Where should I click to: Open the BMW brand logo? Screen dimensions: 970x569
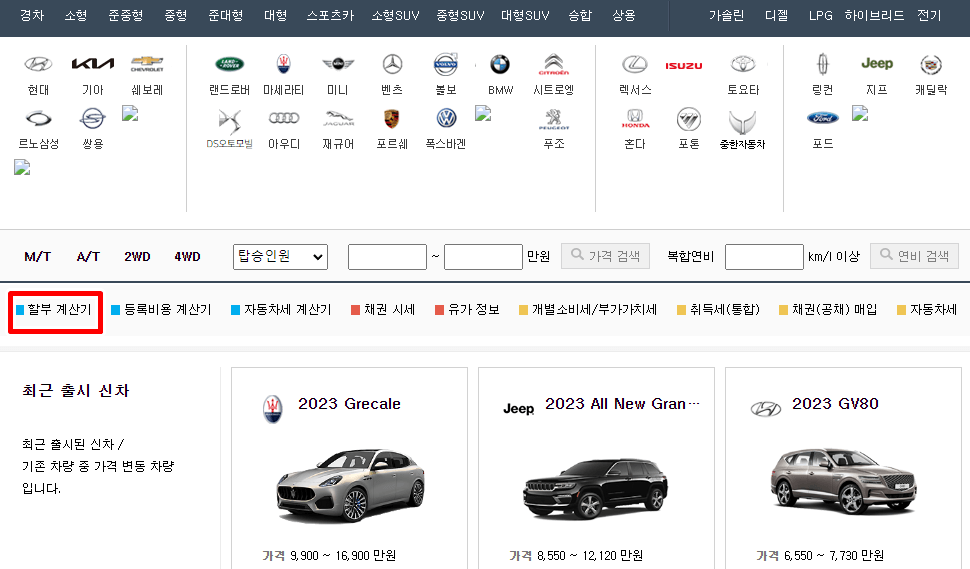tap(500, 64)
